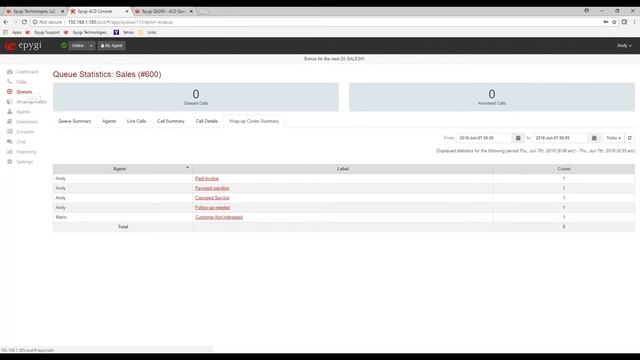Screen dimensions: 640x360
Task: Switch to the Call Details tab
Action: tap(207, 121)
